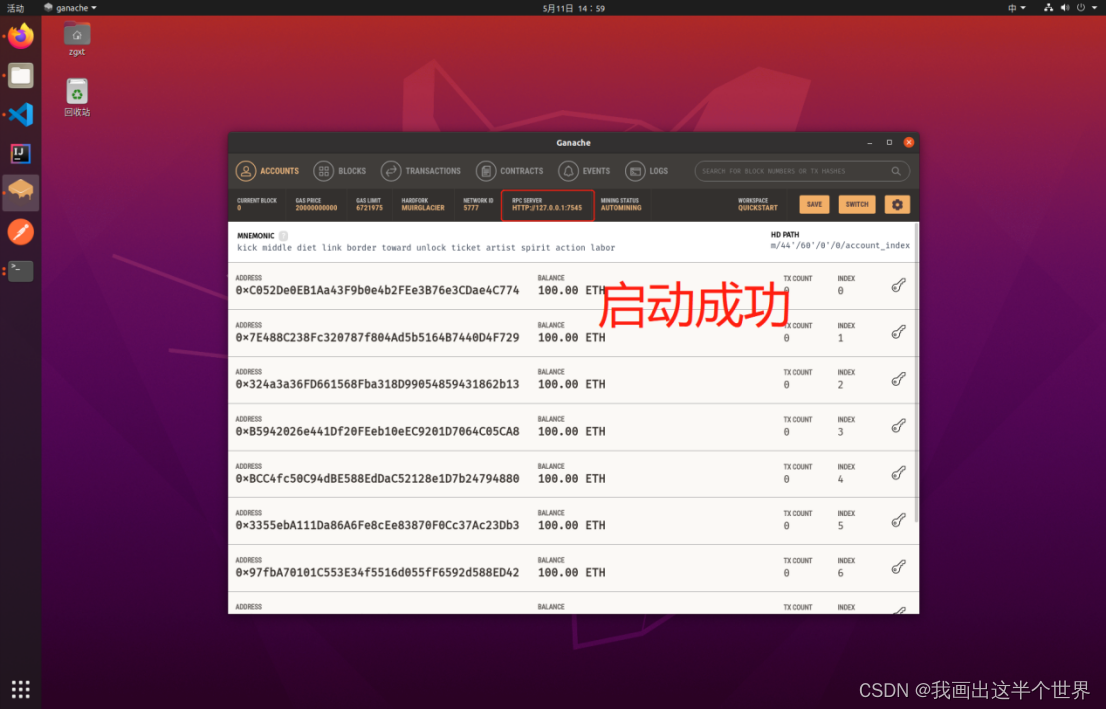Click the Quickstart workspace name
The width and height of the screenshot is (1106, 710).
pos(758,208)
